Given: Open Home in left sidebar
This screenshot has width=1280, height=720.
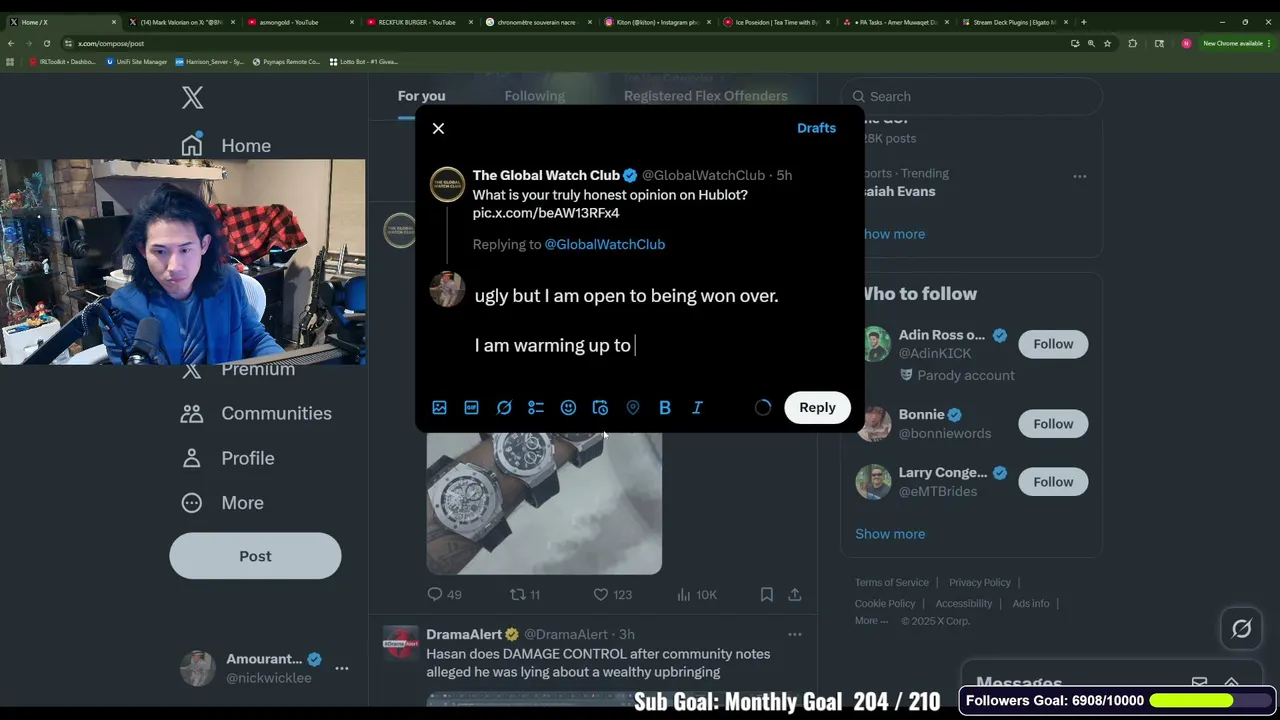Looking at the screenshot, I should [226, 145].
